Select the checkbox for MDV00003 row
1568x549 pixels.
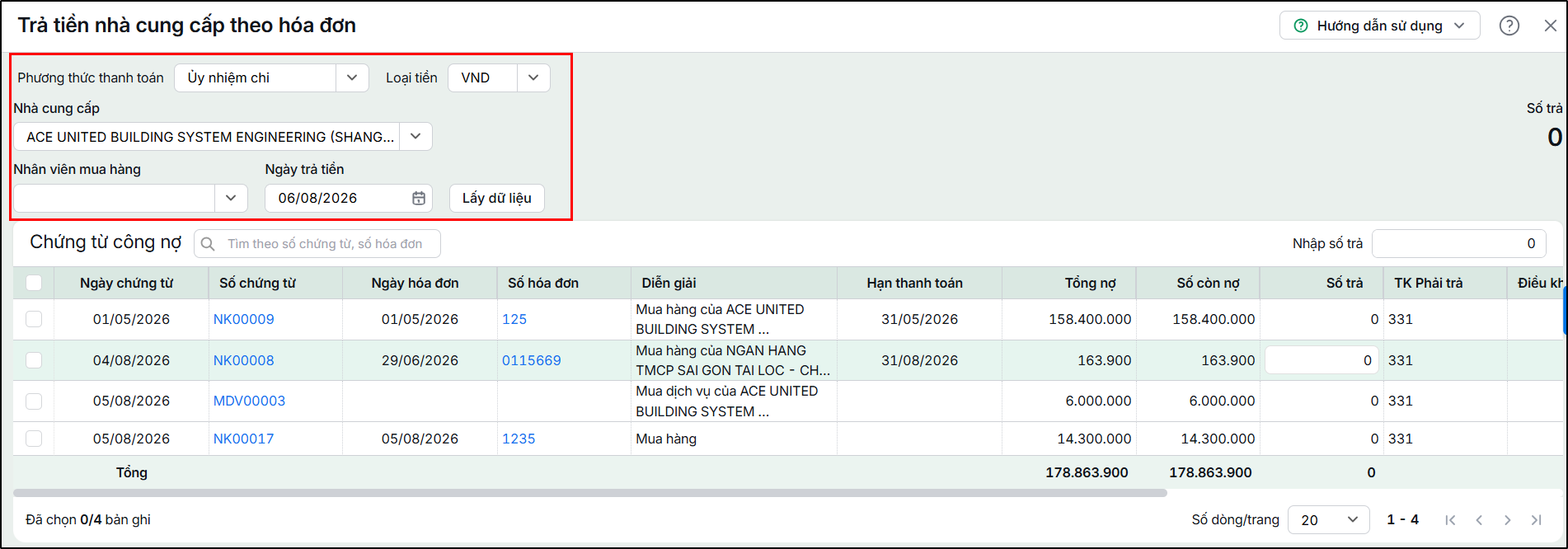click(34, 401)
